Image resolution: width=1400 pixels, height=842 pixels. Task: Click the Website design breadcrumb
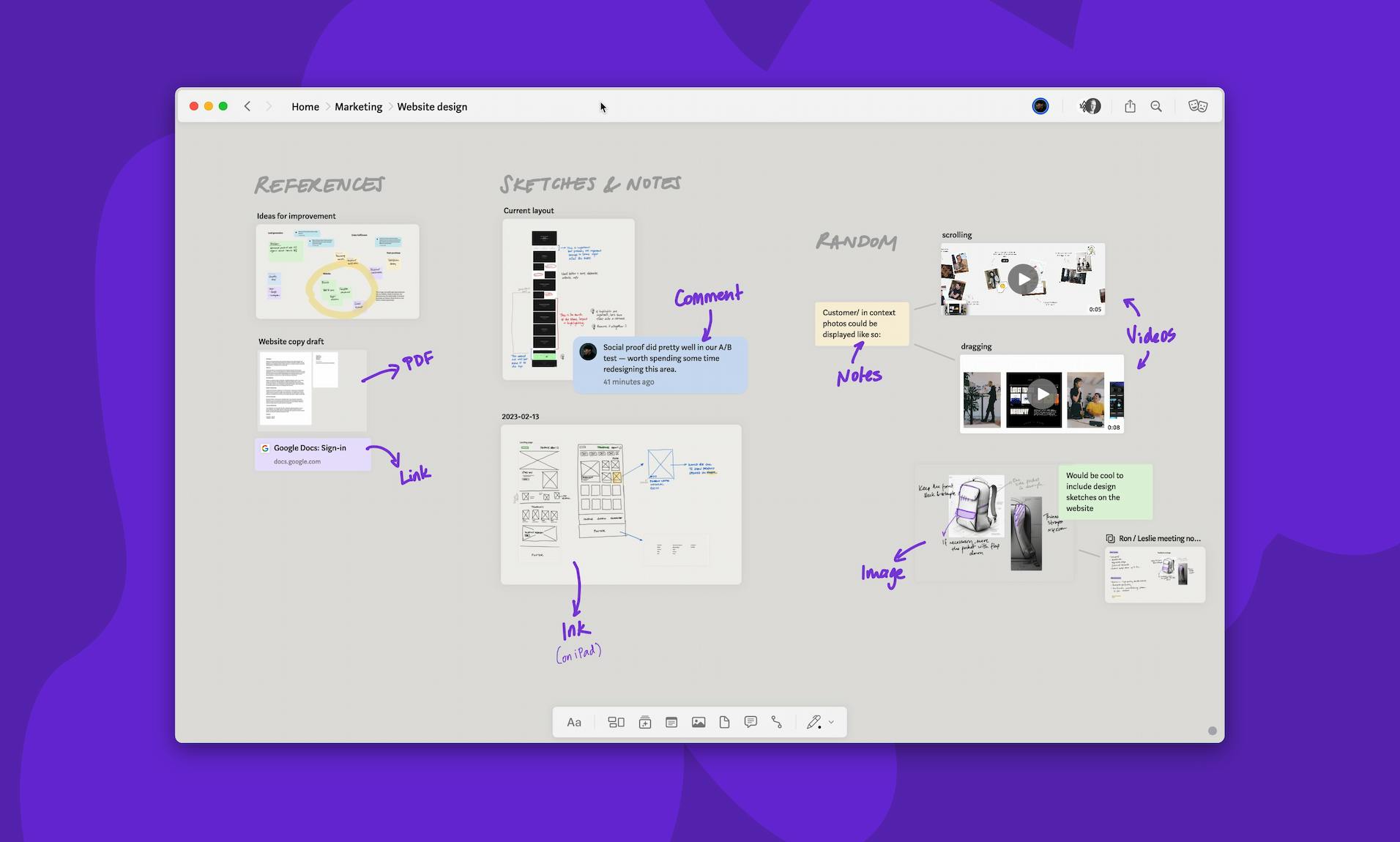point(432,107)
